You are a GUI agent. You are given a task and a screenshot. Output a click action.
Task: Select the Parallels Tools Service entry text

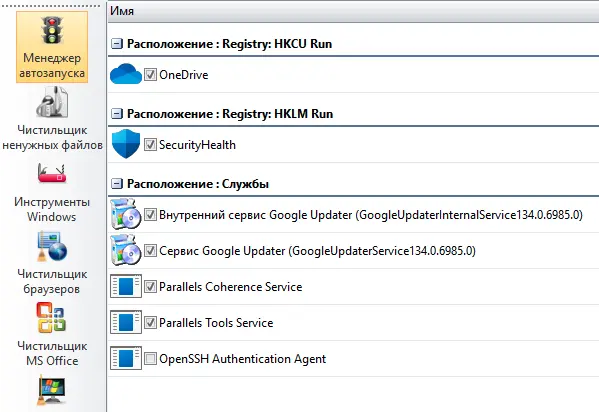(216, 323)
